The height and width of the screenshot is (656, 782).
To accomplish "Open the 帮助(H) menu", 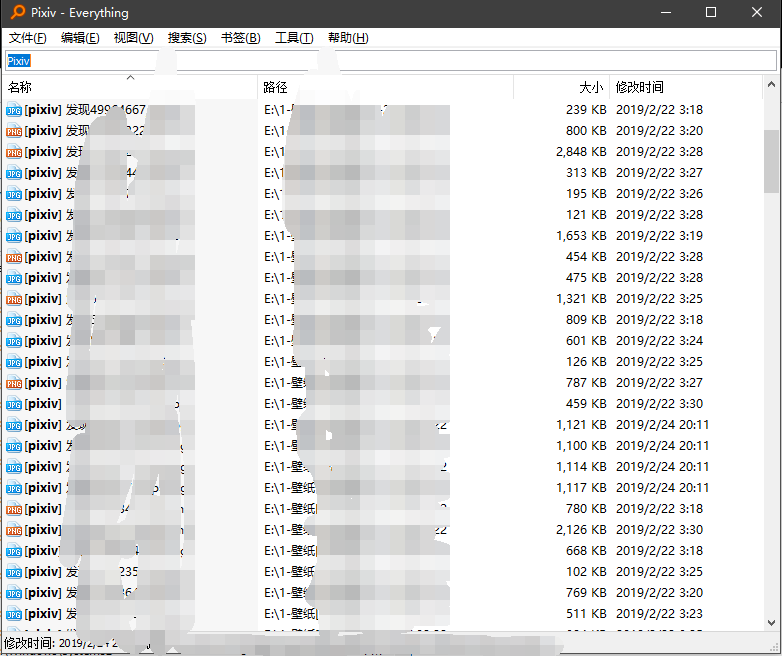I will pyautogui.click(x=348, y=38).
